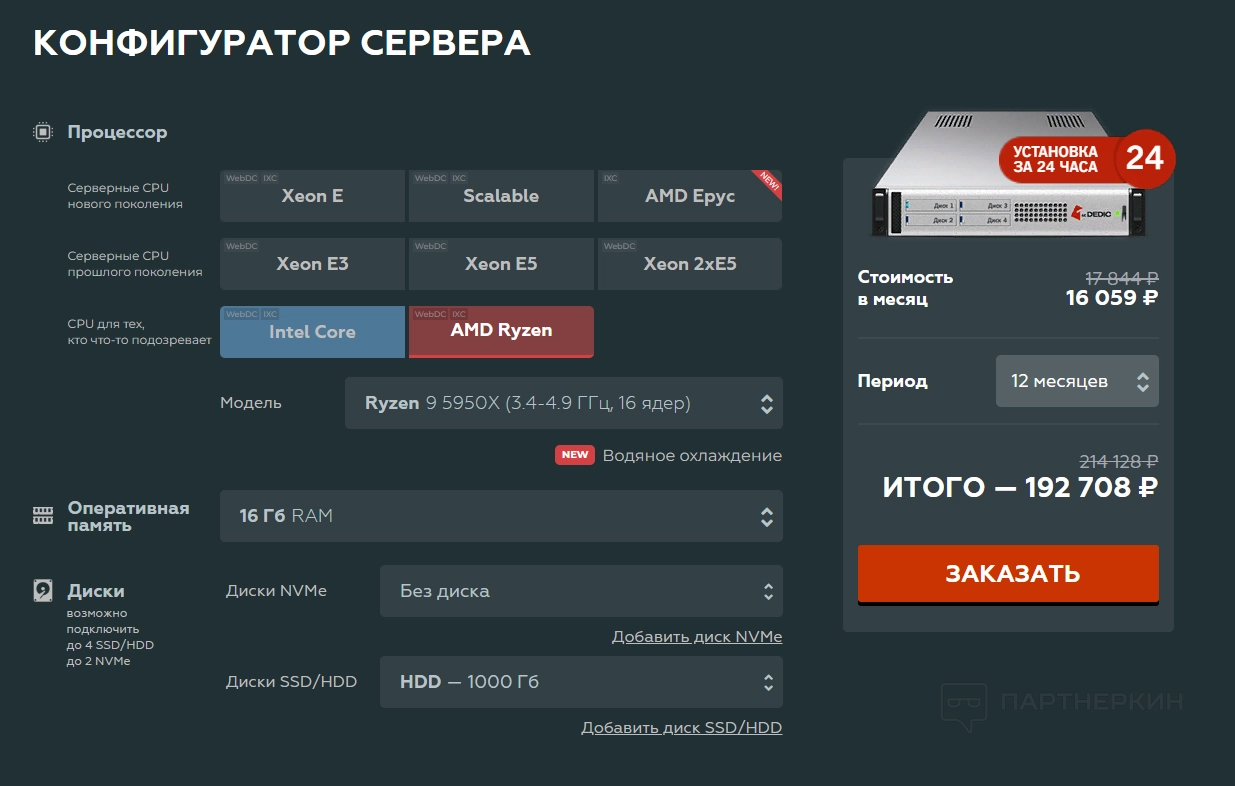Select the AMD Epyc processor option
Viewport: 1235px width, 786px height.
click(690, 196)
